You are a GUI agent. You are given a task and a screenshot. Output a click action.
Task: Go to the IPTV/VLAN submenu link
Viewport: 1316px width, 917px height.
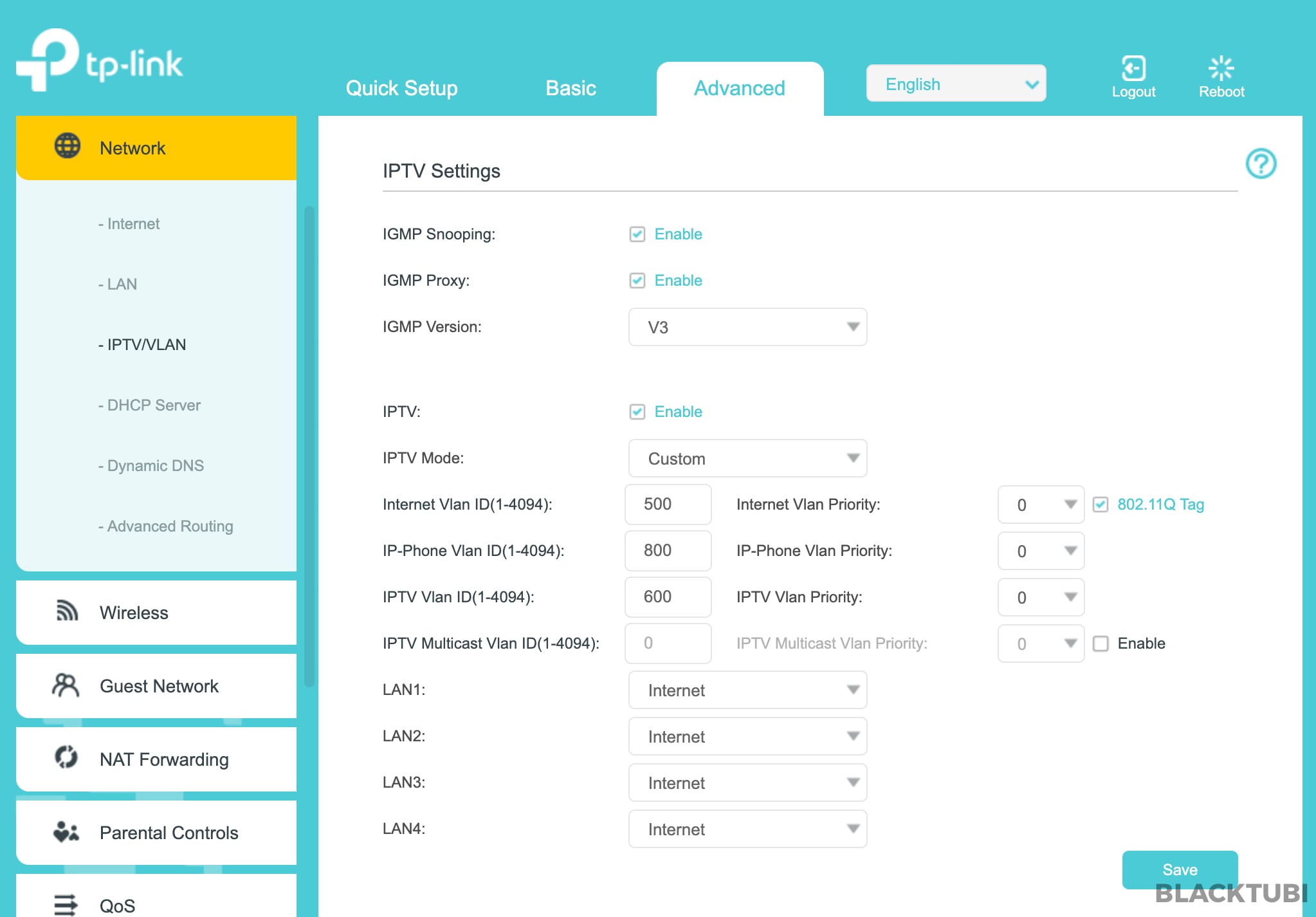[142, 345]
